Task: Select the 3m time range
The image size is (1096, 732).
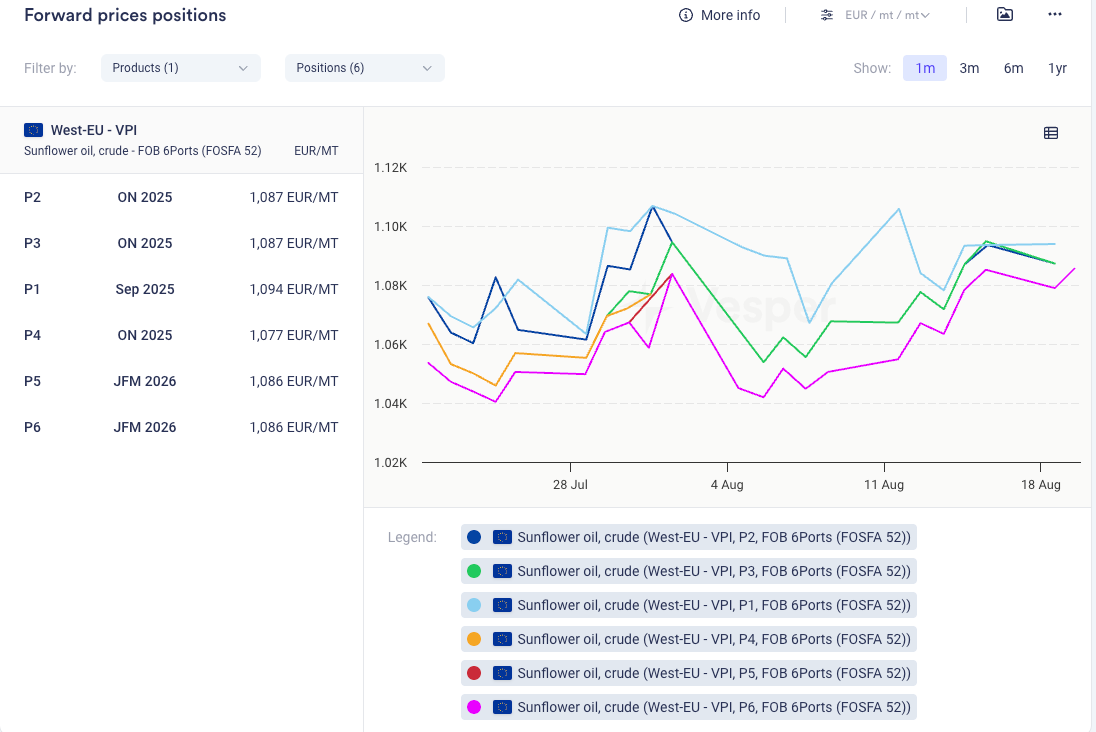Action: [x=969, y=68]
